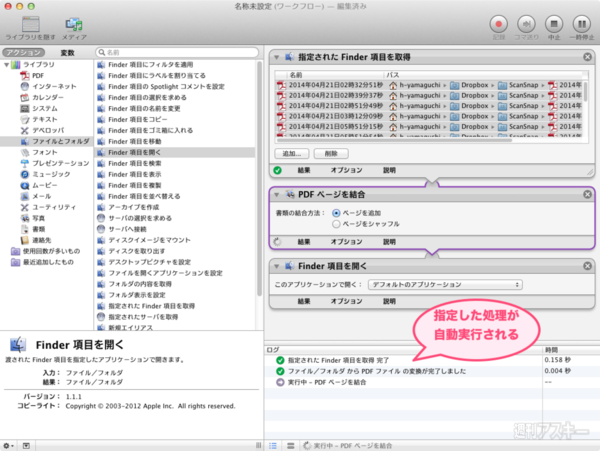Pause workflow with 一時停止 button

582,24
